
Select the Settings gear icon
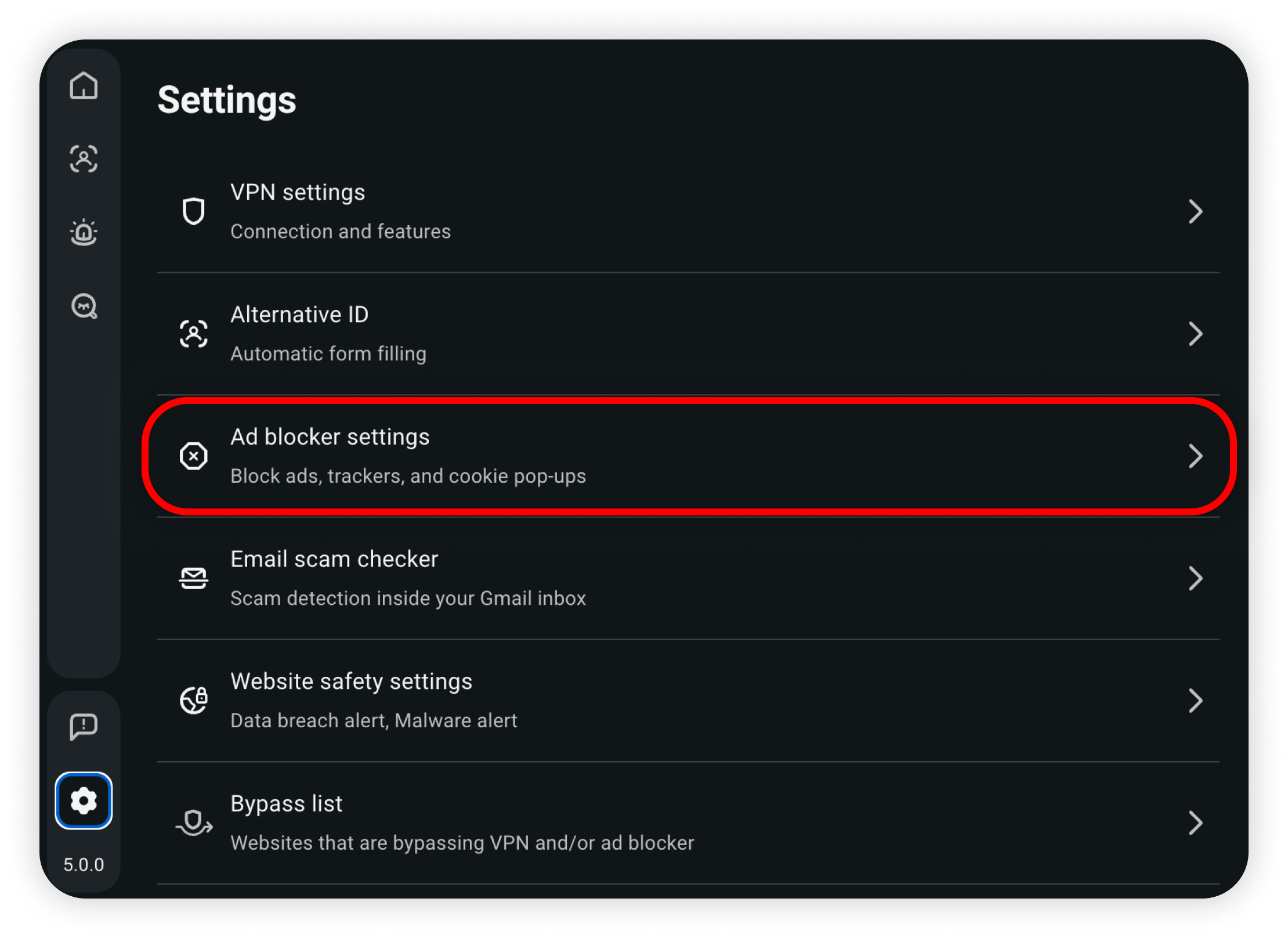[x=84, y=801]
